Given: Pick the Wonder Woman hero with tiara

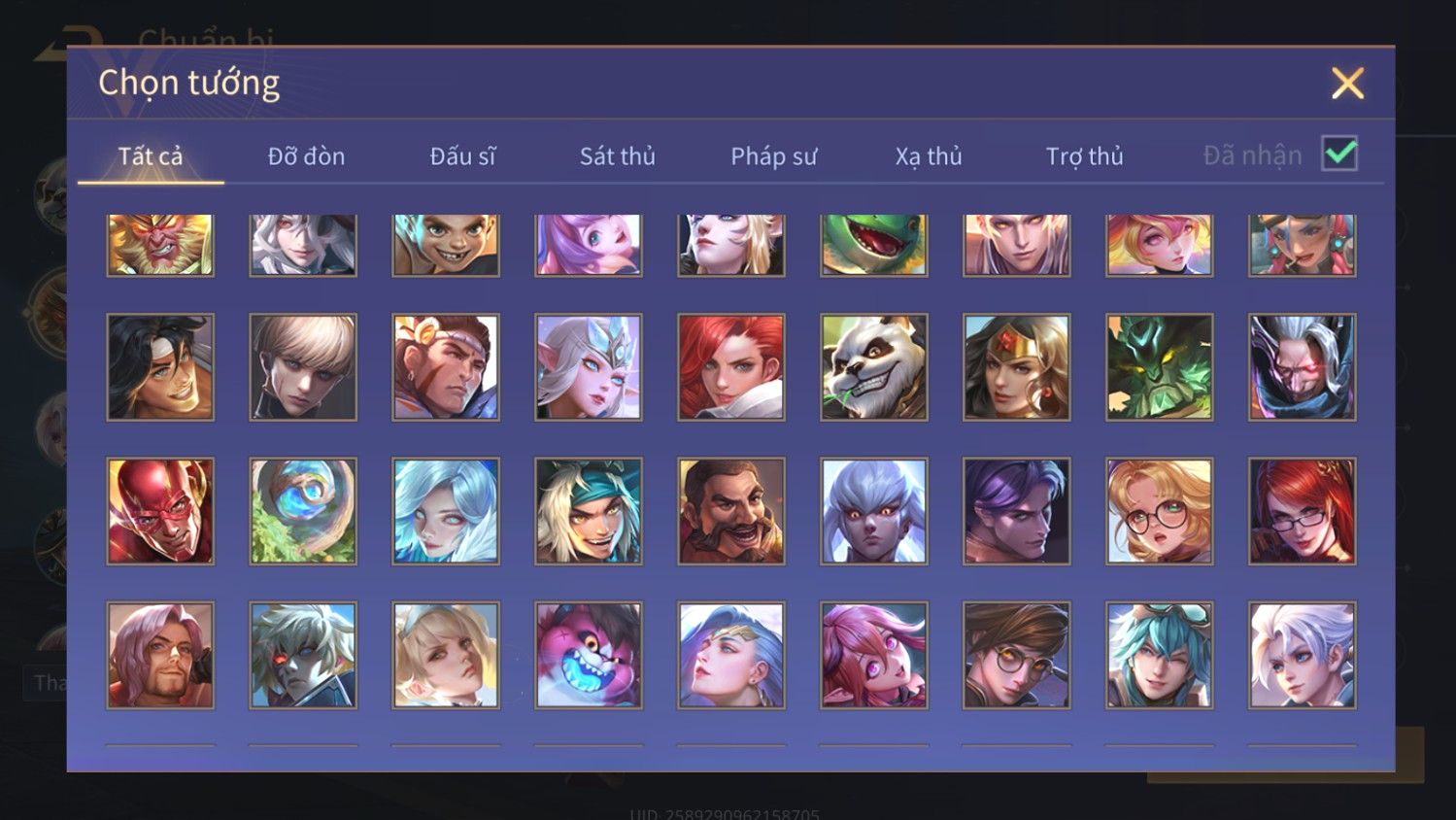Looking at the screenshot, I should [1017, 367].
